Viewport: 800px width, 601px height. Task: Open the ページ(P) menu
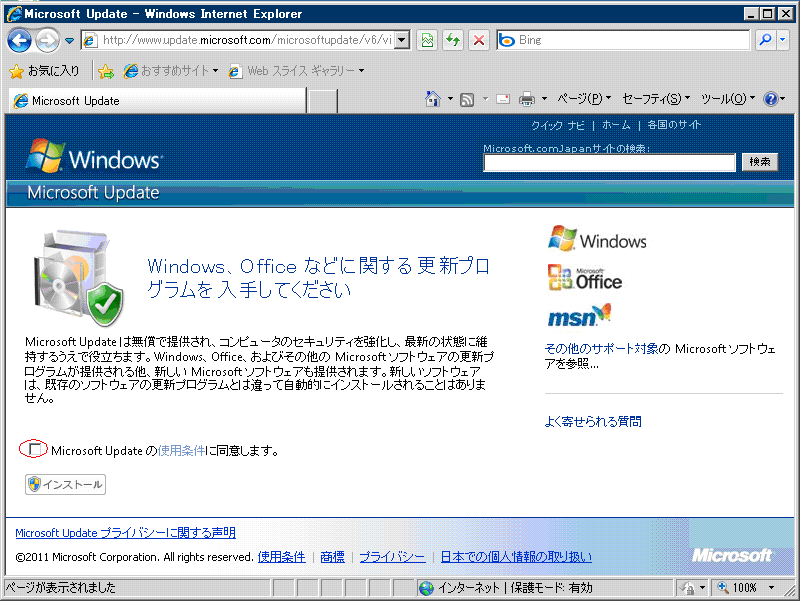click(584, 98)
